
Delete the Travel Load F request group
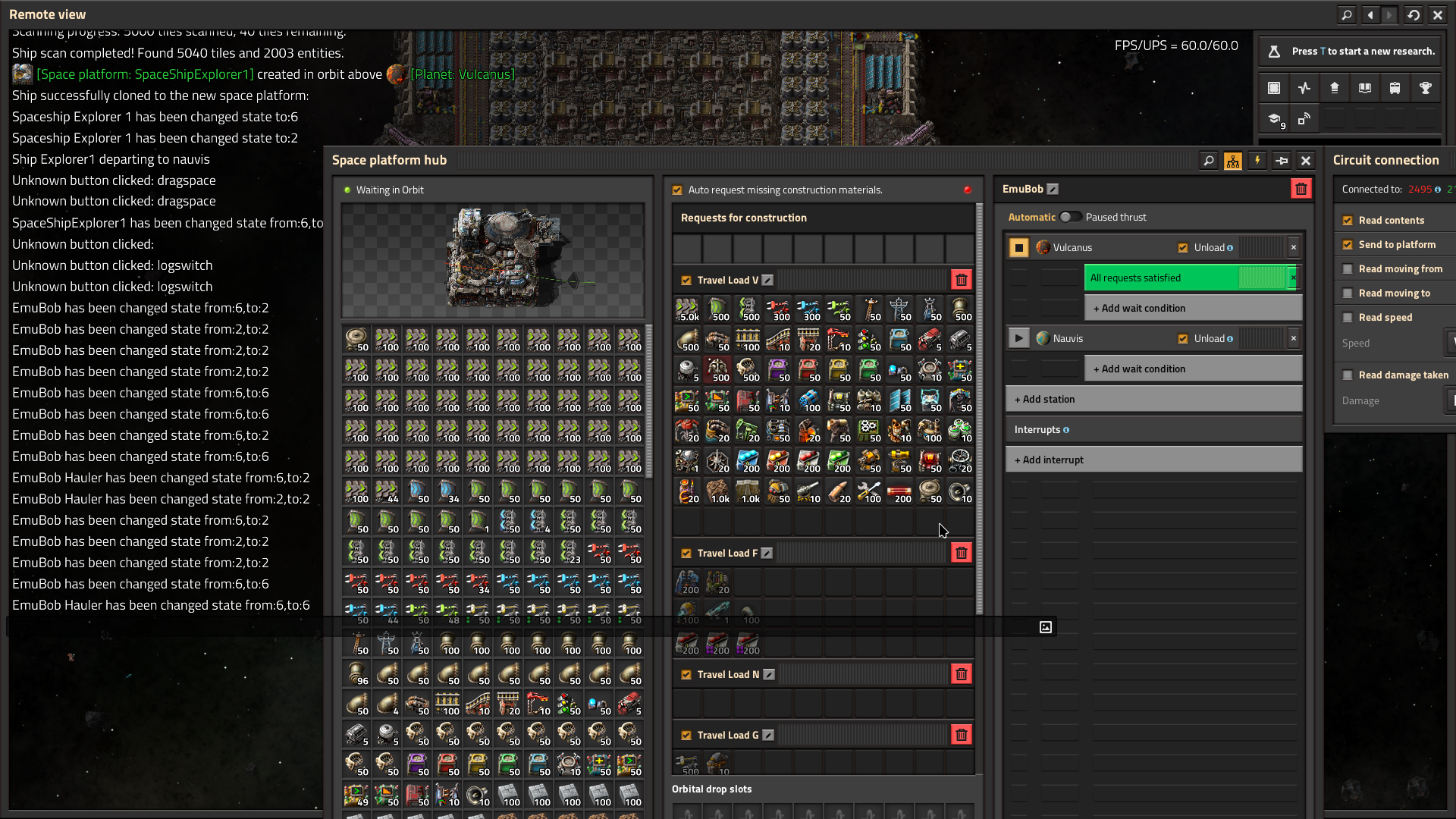962,553
